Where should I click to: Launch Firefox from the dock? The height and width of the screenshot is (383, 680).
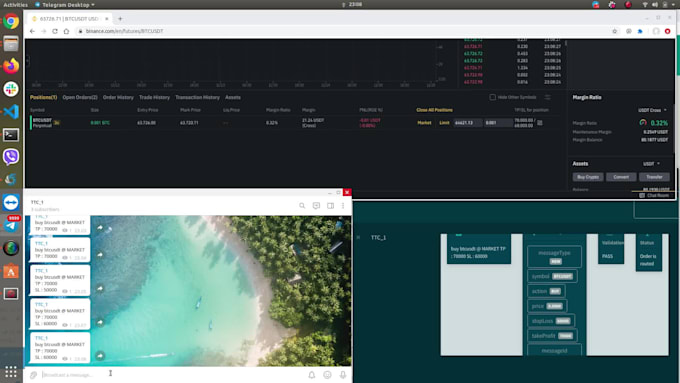coord(11,66)
